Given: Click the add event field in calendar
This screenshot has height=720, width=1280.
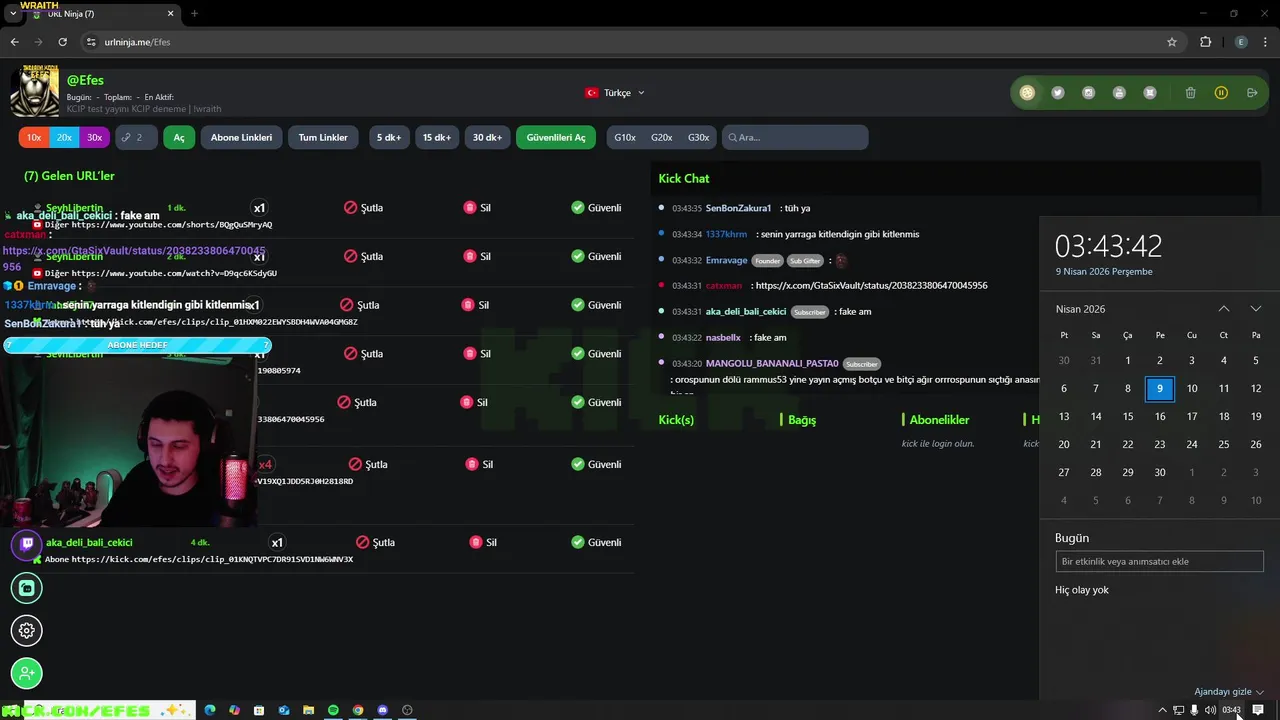Looking at the screenshot, I should tap(1159, 562).
